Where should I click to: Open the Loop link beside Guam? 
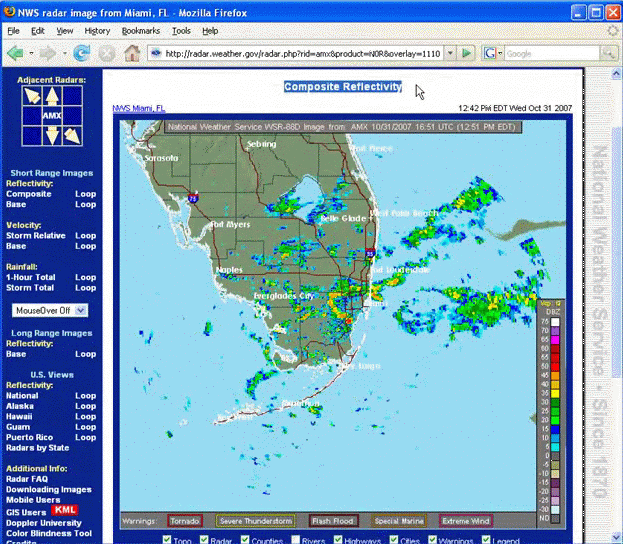click(85, 427)
